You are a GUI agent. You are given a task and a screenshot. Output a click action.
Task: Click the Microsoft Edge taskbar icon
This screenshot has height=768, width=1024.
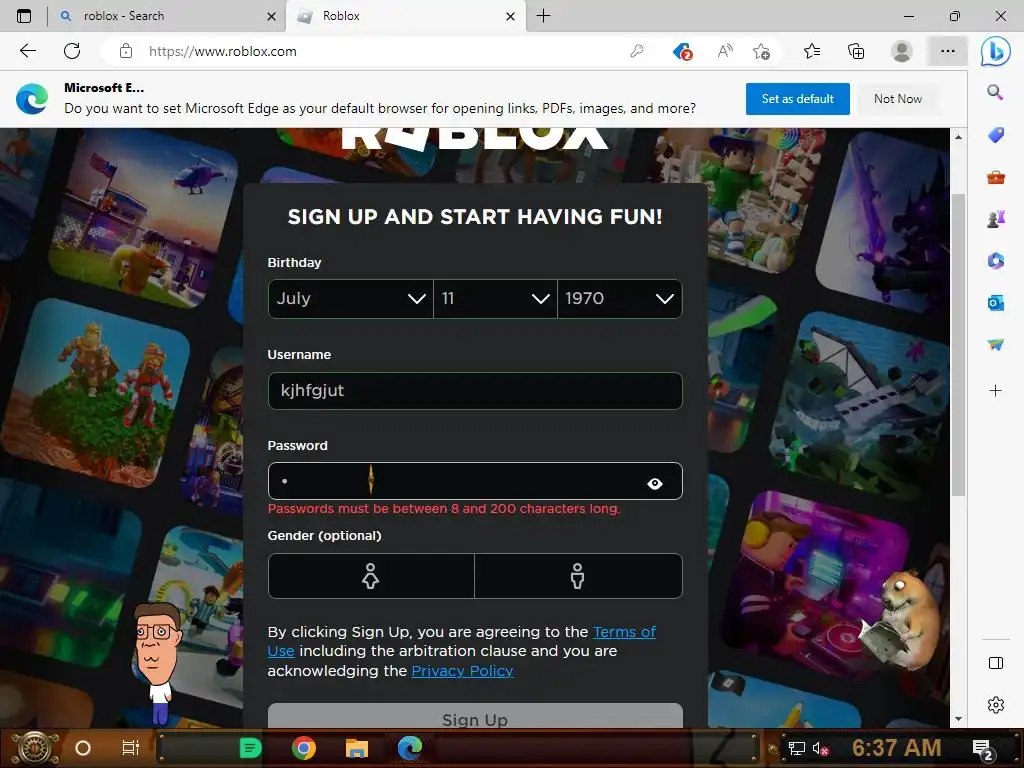click(409, 748)
